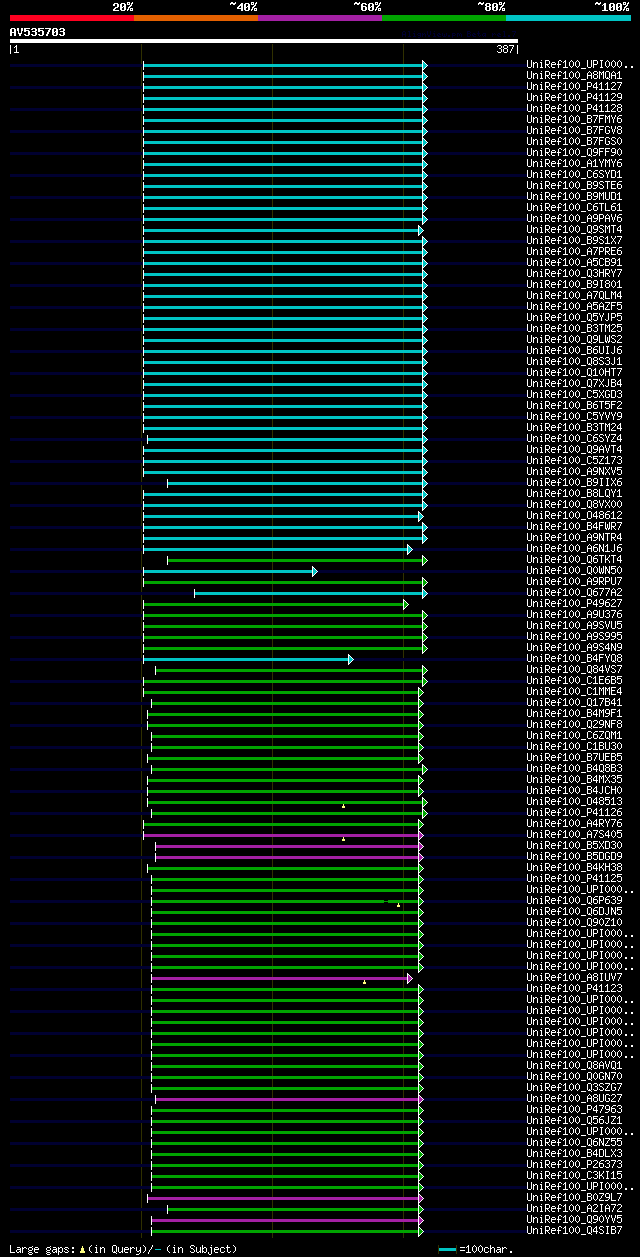The image size is (640, 1257).
Task: Select the label UniRef100_C6SYD1
Action: [574, 175]
